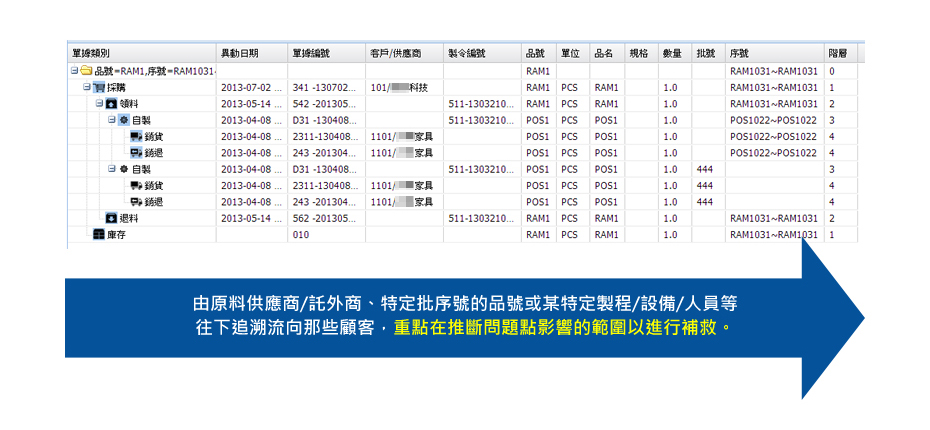Sort by 異動日期 column header

pos(240,52)
